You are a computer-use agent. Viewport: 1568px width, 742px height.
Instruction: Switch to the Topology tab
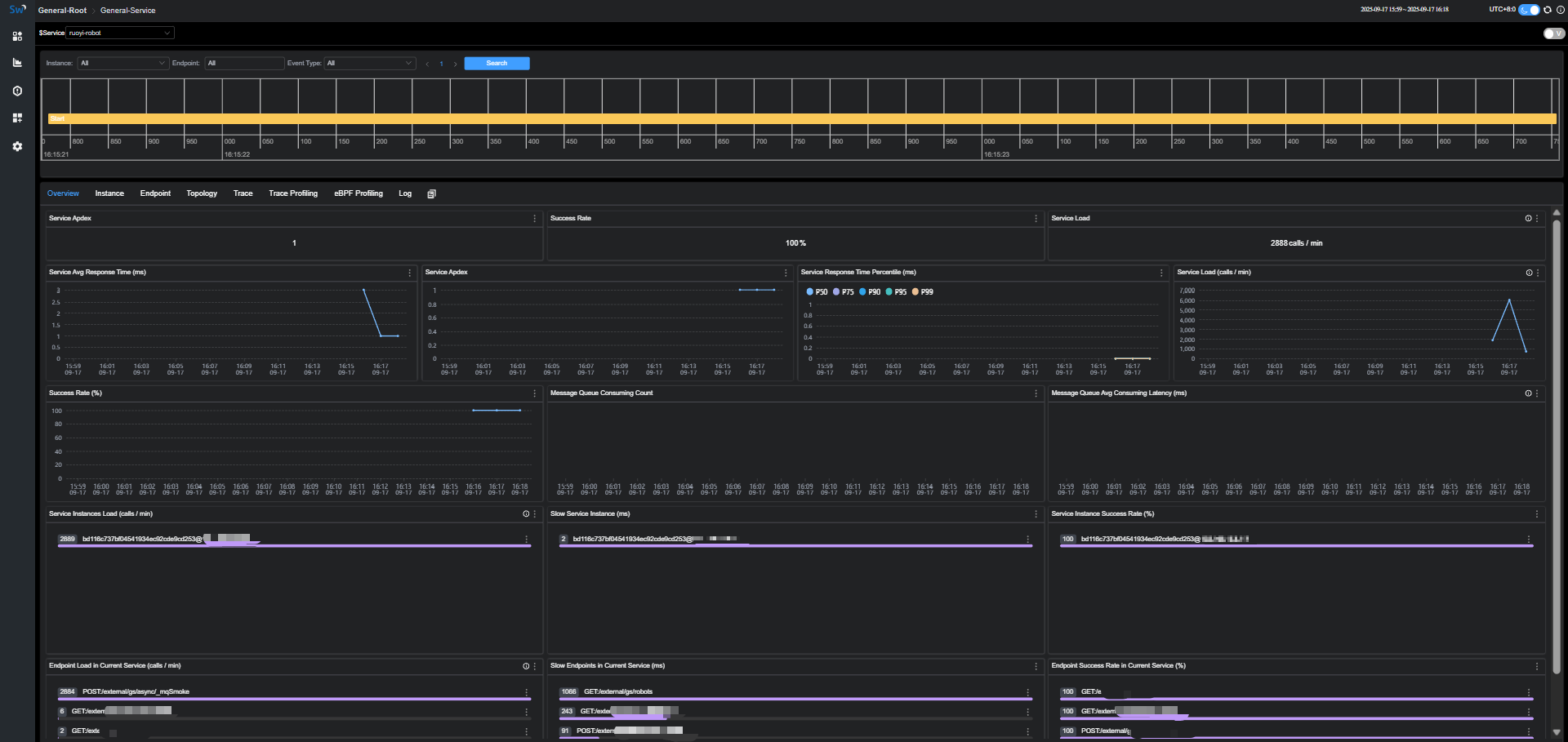click(202, 193)
